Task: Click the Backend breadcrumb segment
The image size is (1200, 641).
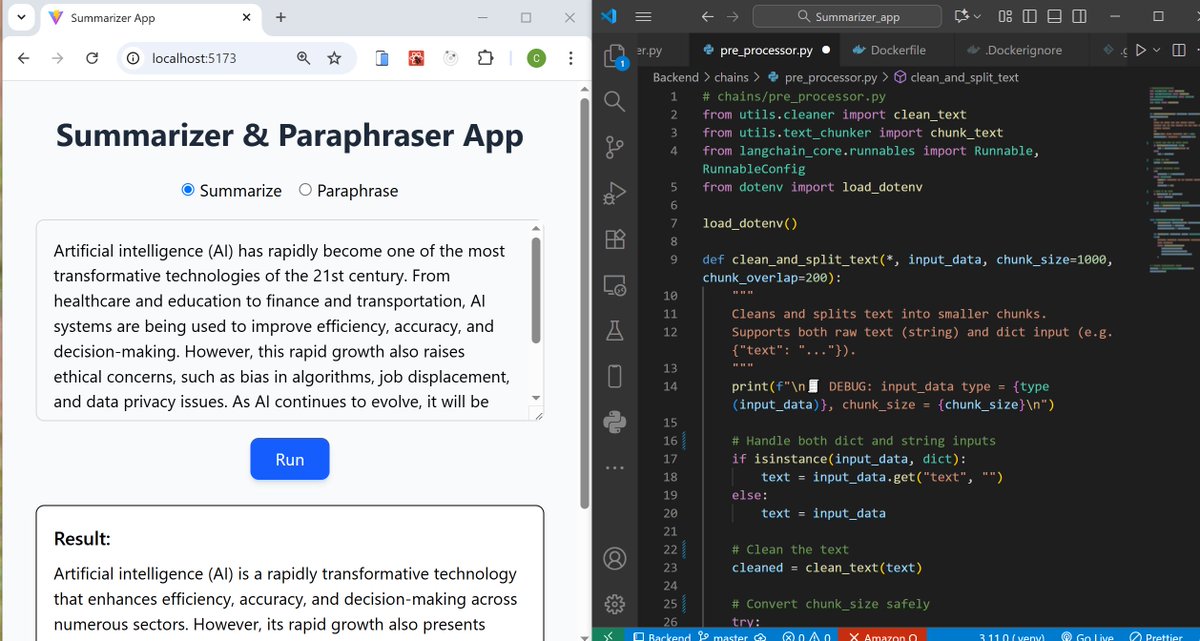Action: tap(676, 76)
